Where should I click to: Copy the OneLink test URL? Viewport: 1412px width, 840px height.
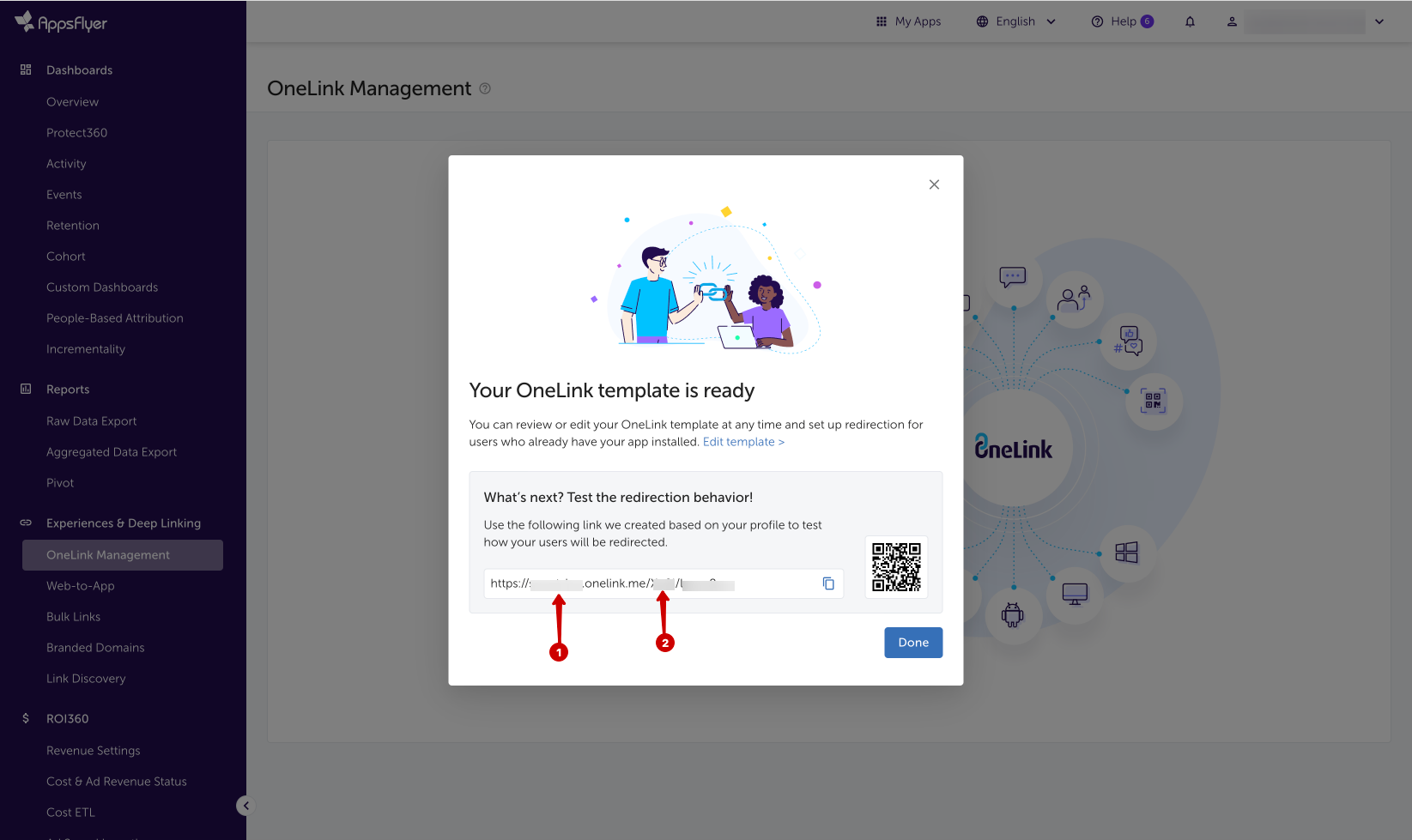pyautogui.click(x=828, y=583)
